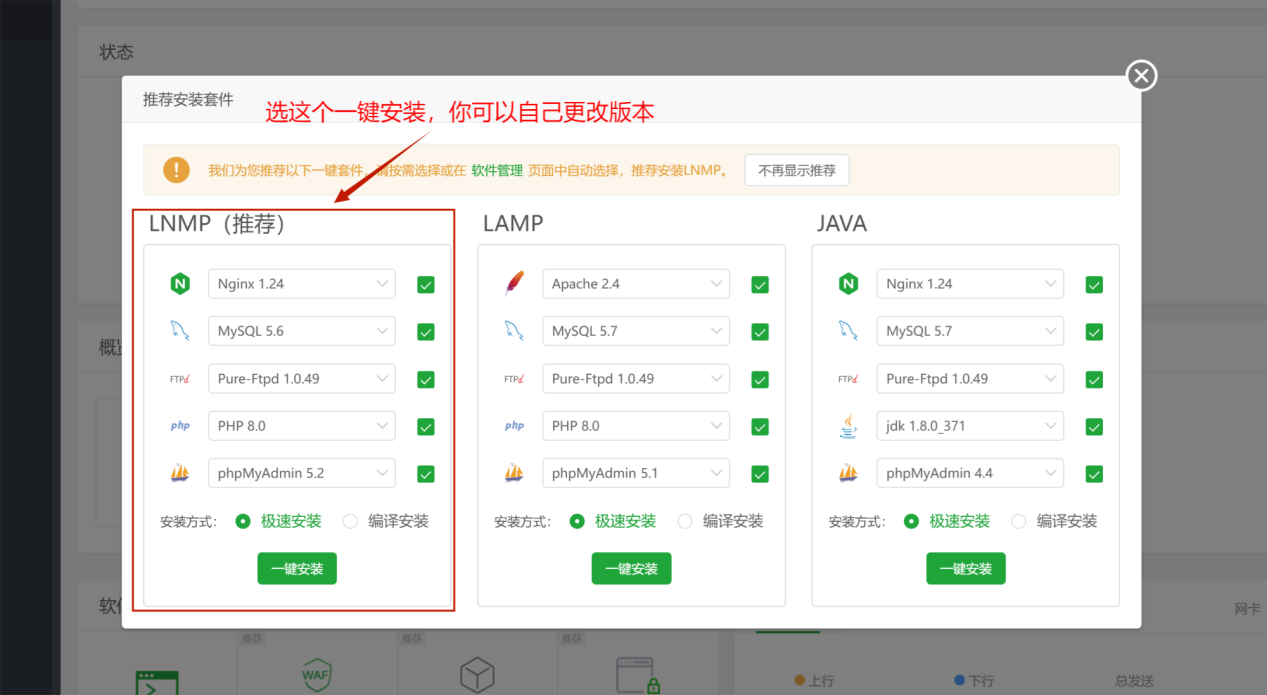Image resolution: width=1267 pixels, height=695 pixels.
Task: Click 一键安装 button under LAMP
Action: [x=631, y=569]
